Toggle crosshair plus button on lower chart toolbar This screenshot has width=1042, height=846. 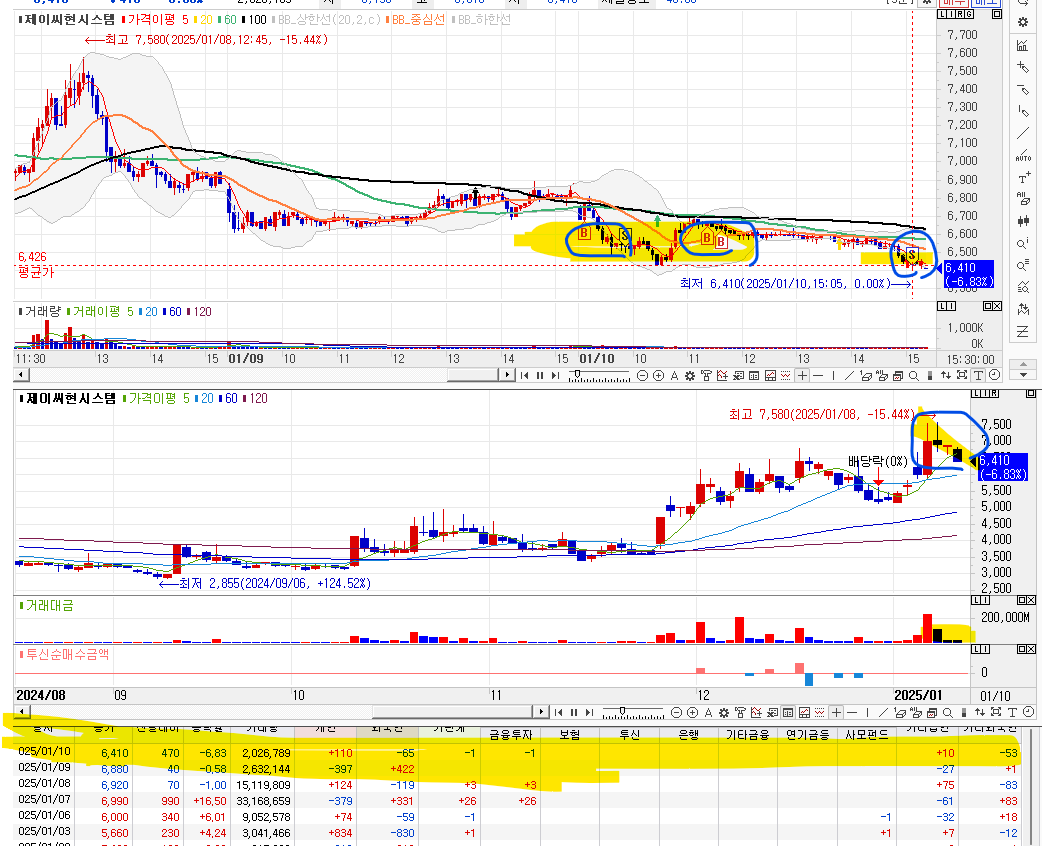pyautogui.click(x=836, y=712)
